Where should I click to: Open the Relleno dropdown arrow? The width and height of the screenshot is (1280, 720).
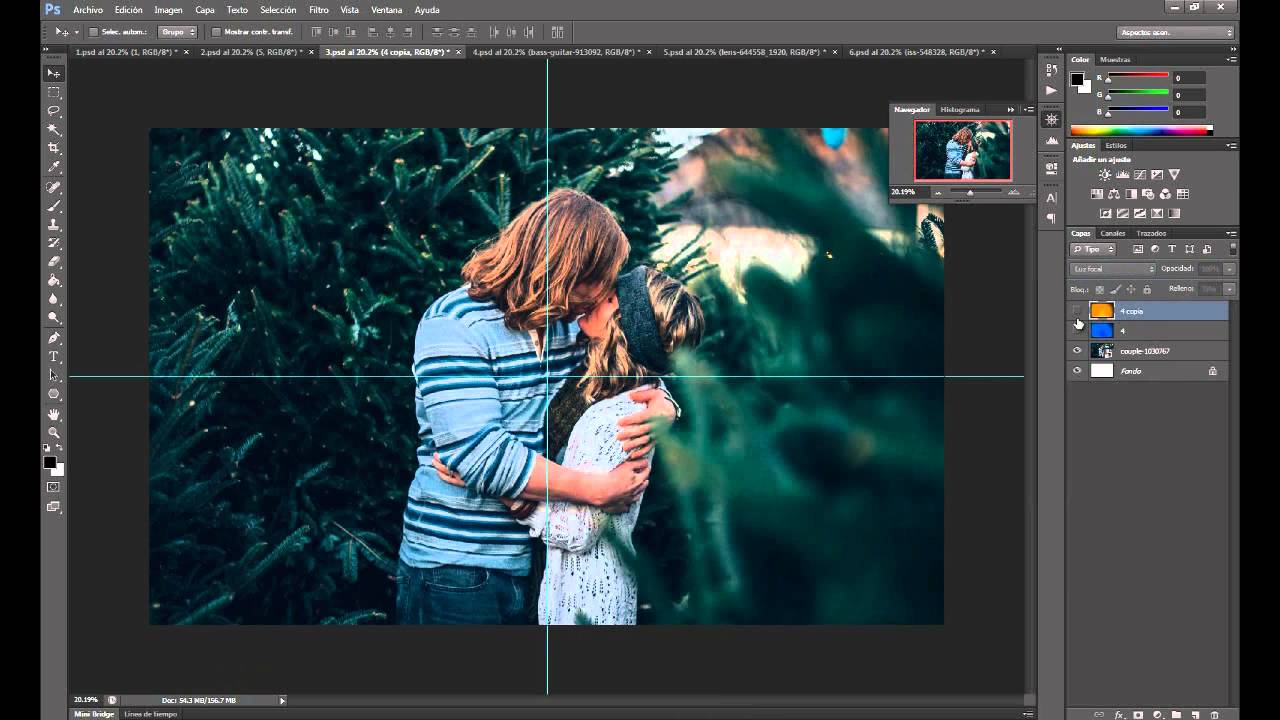1230,289
